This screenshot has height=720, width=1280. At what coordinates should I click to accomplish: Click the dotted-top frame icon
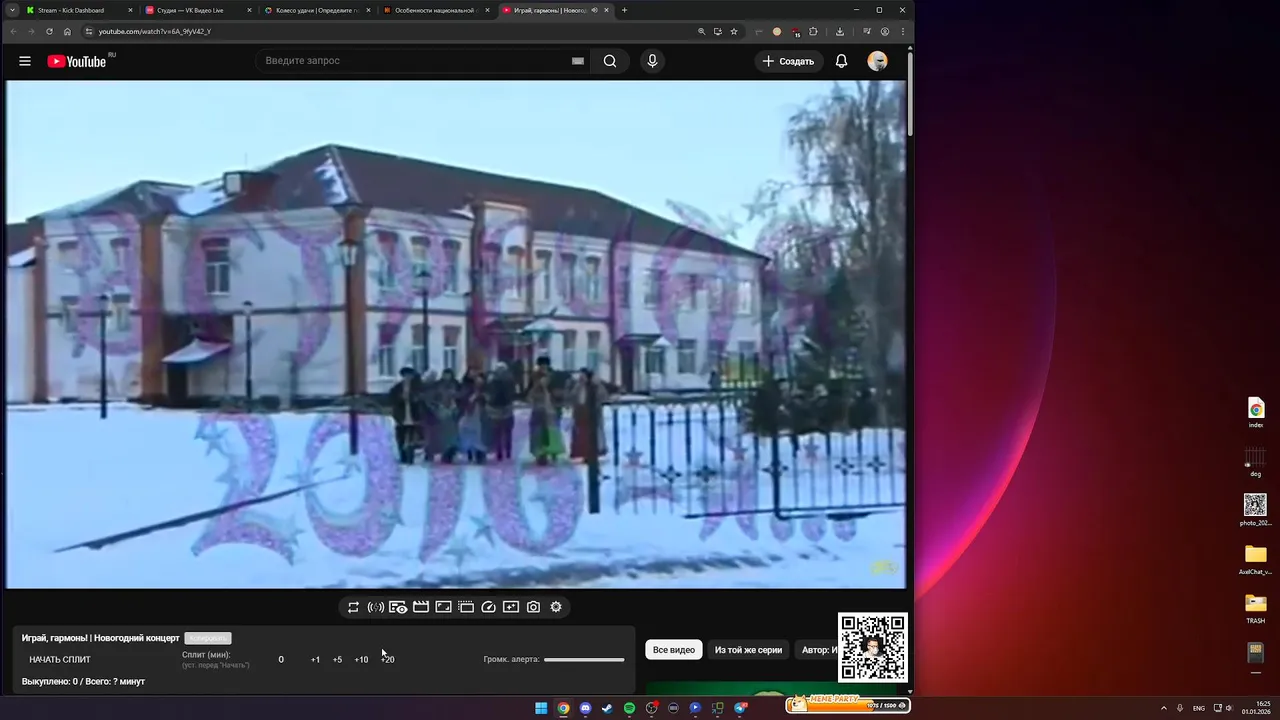pyautogui.click(x=466, y=607)
